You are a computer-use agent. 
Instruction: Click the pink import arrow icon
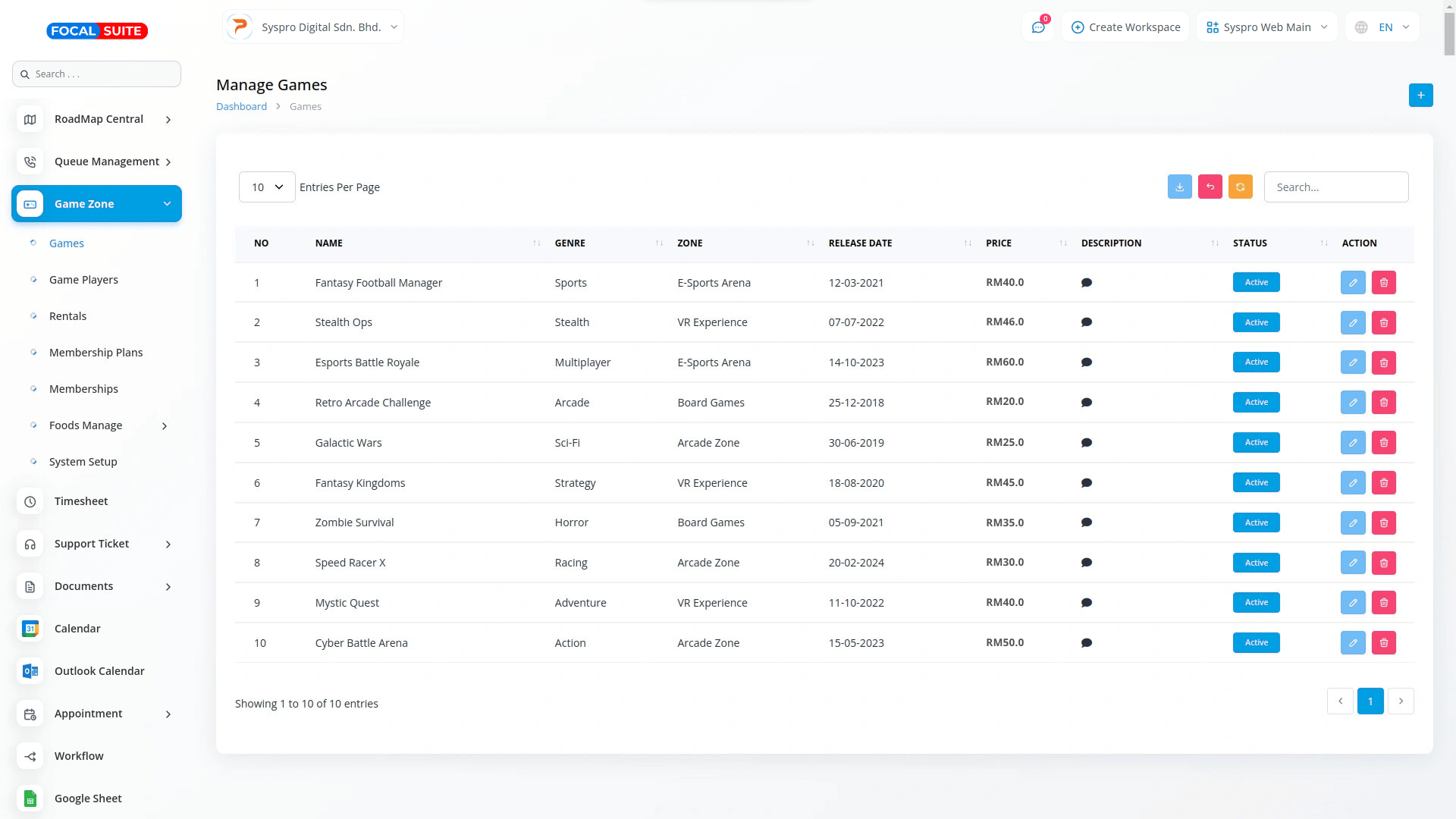[1210, 187]
